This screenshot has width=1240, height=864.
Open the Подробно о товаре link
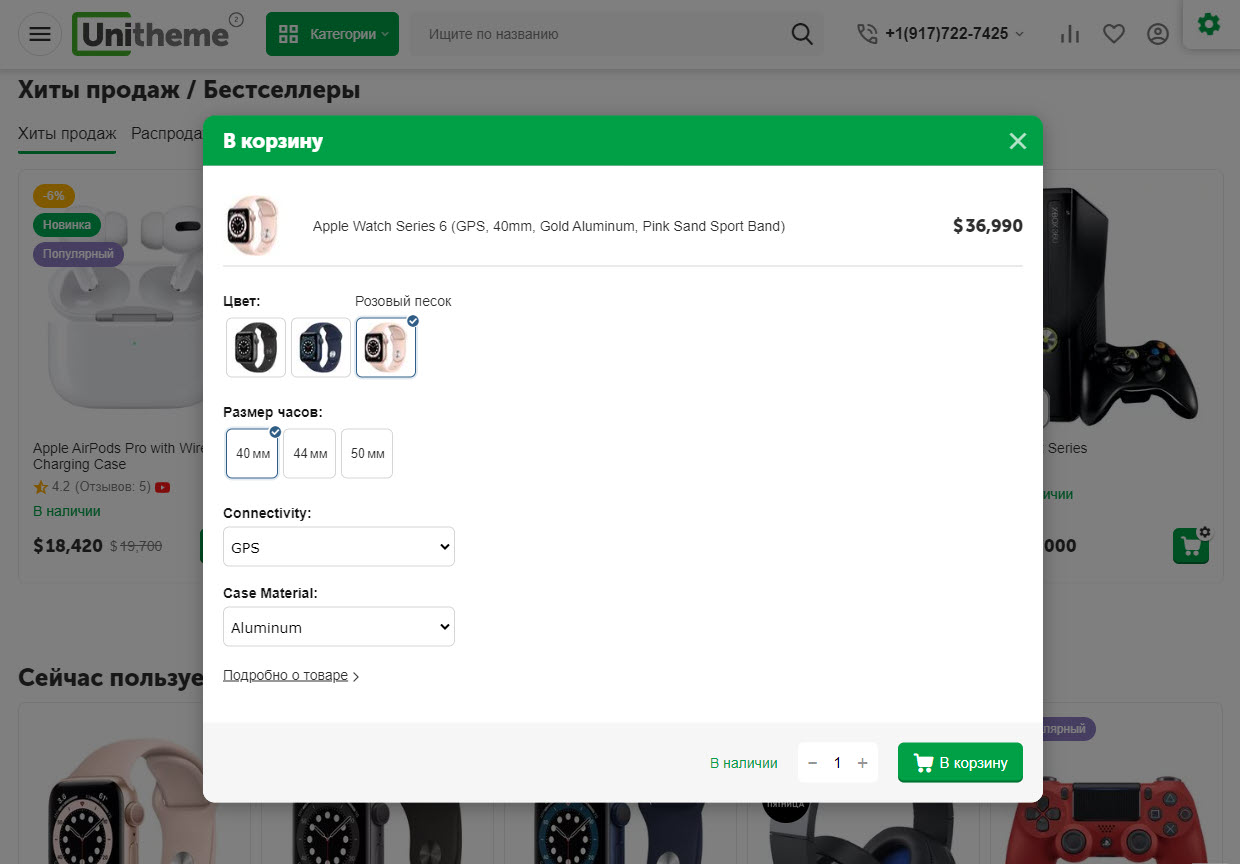[x=286, y=676]
